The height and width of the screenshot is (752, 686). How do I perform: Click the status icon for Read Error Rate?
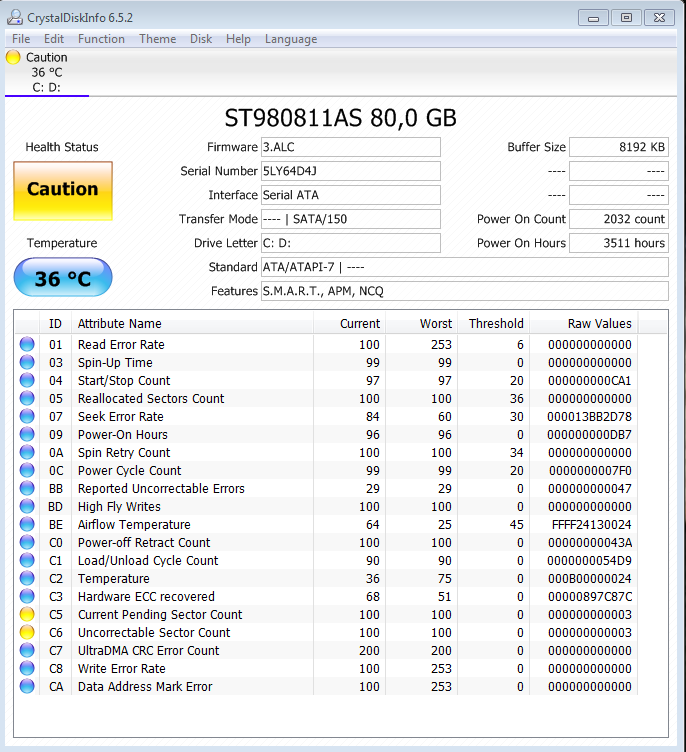[27, 344]
